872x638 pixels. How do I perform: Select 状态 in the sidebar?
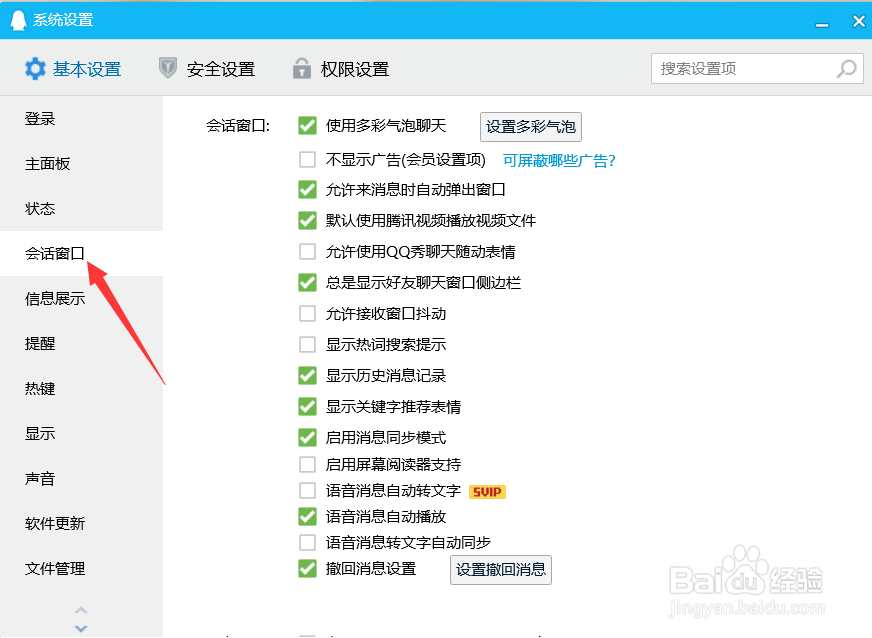click(x=81, y=209)
